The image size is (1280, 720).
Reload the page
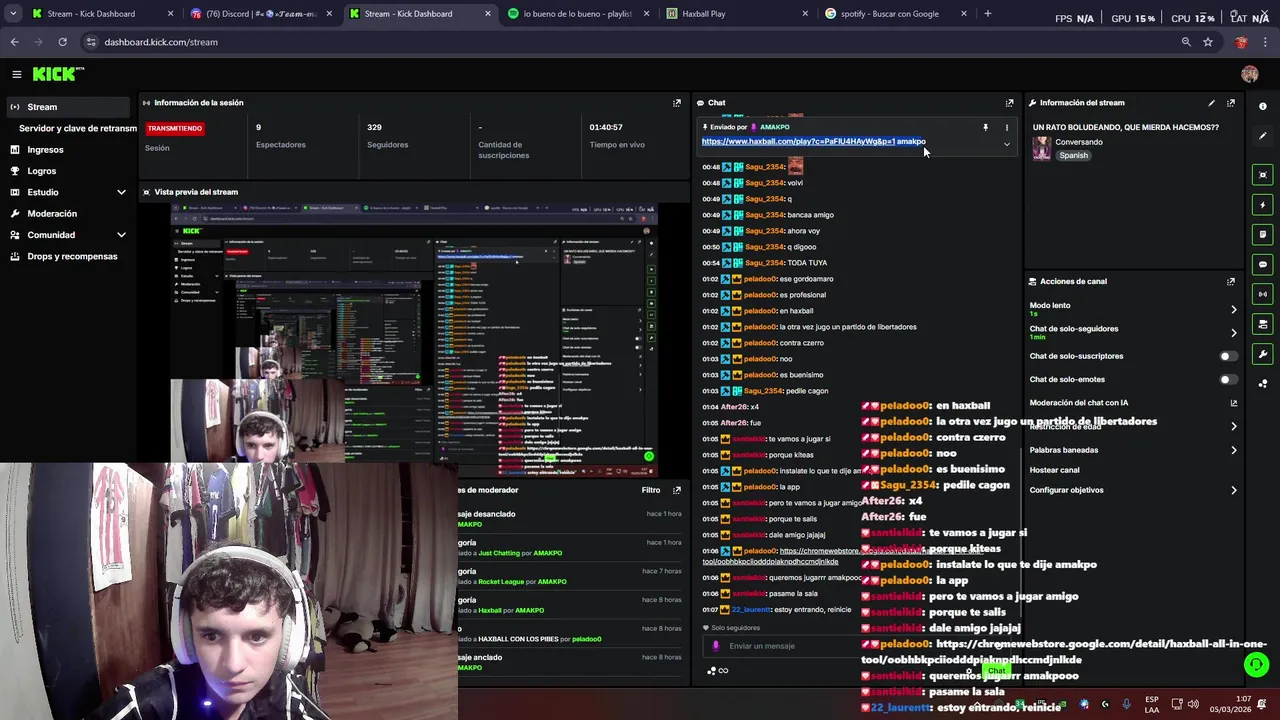(x=62, y=42)
